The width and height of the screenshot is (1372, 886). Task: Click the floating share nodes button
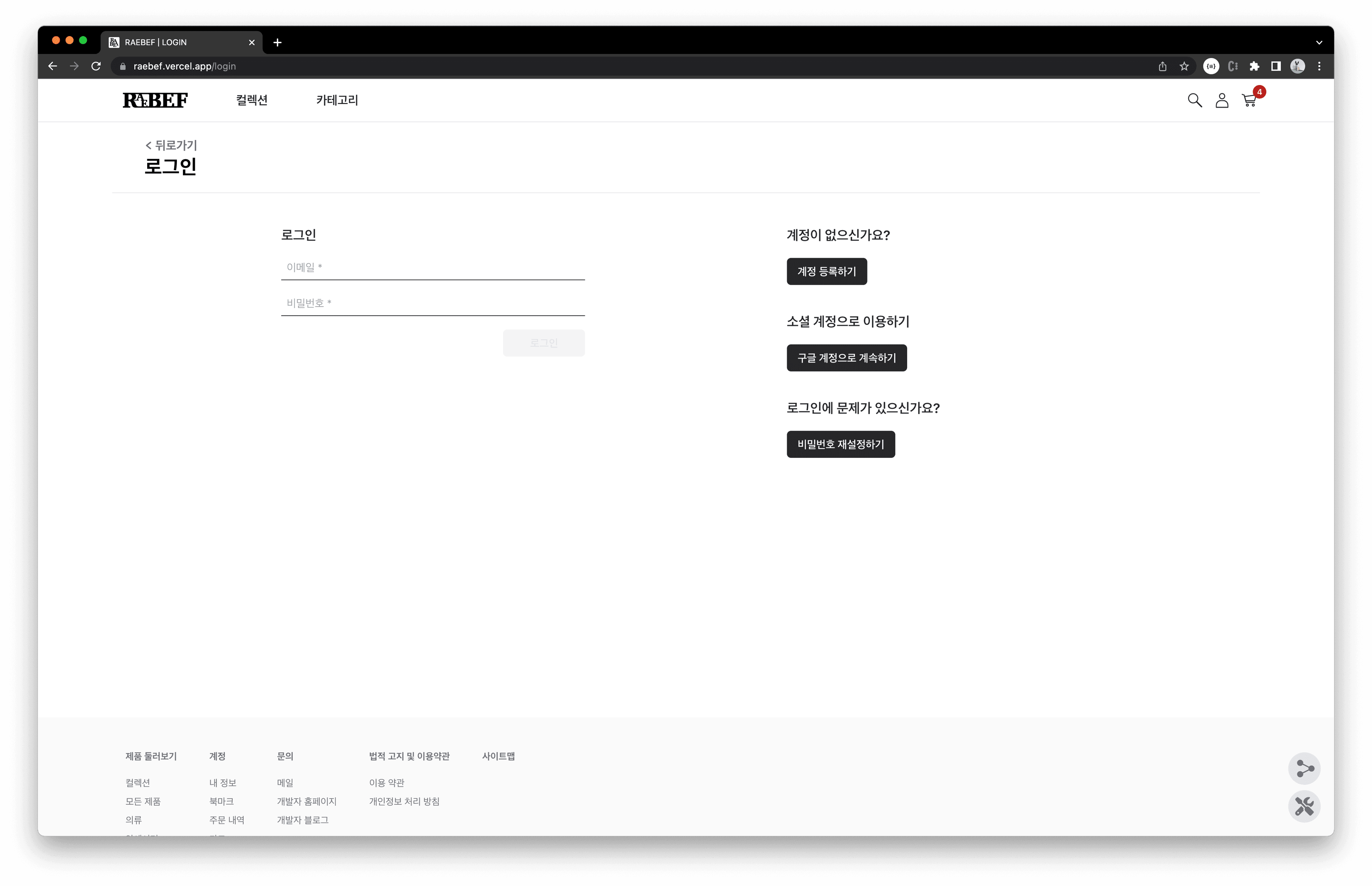(1303, 768)
